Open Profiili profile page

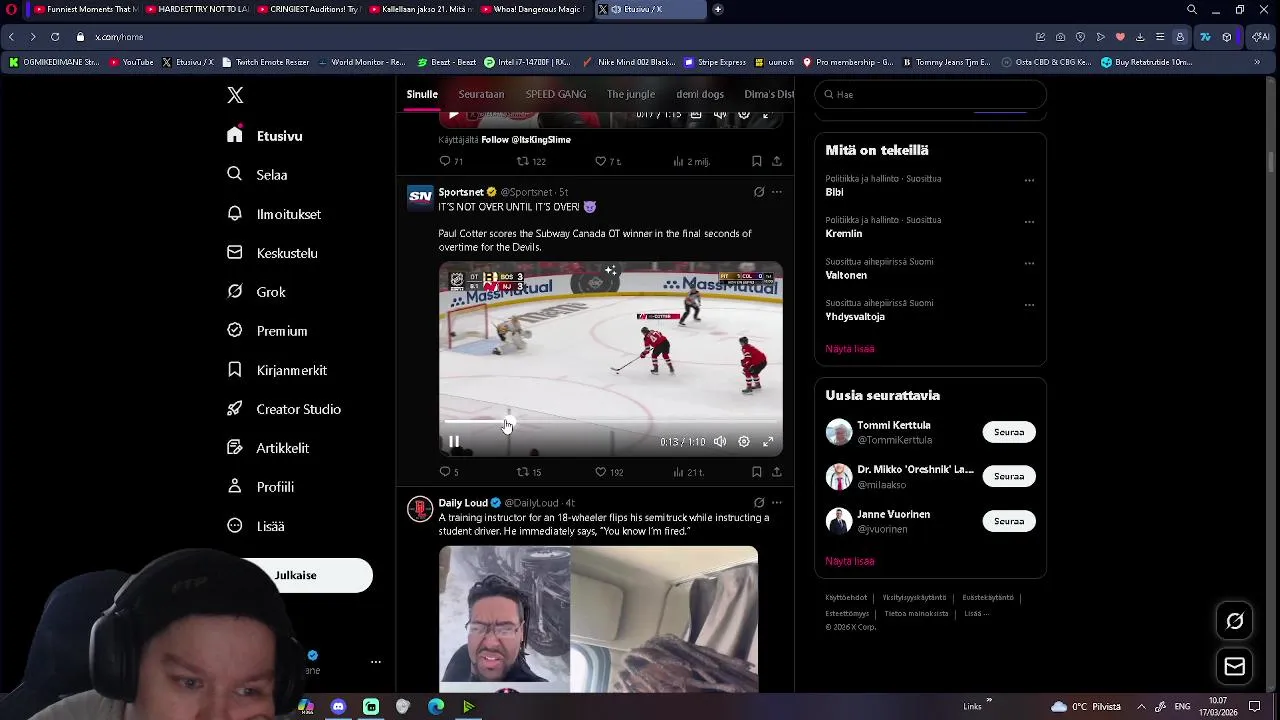(260, 487)
